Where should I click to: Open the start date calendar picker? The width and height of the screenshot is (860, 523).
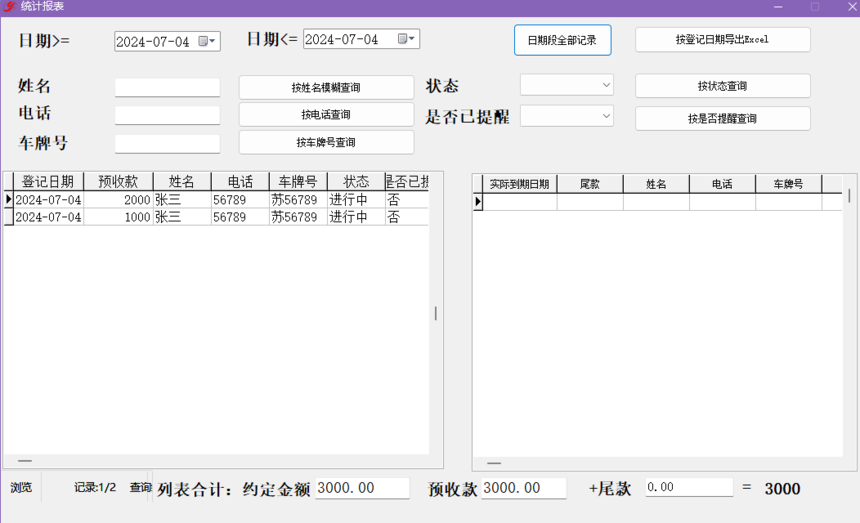pos(207,41)
